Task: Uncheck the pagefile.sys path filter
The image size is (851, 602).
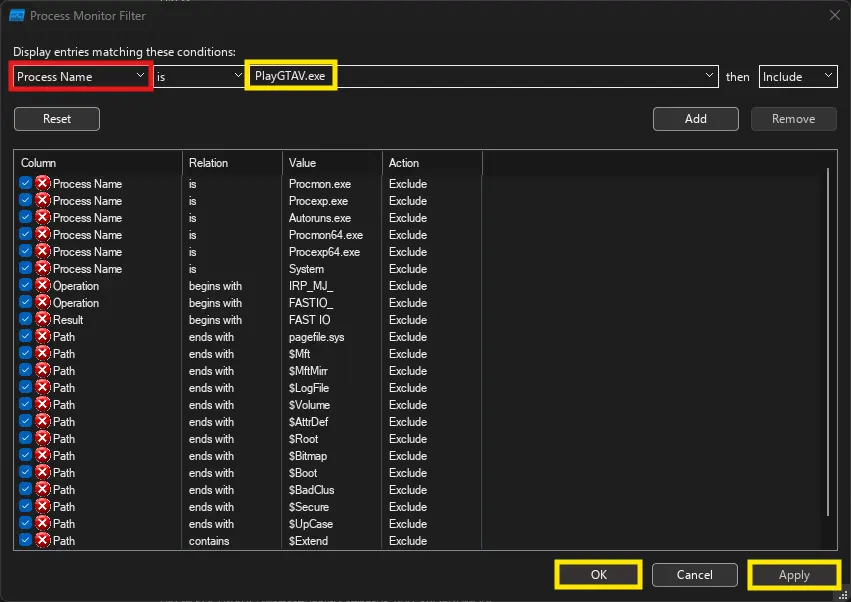Action: (25, 335)
